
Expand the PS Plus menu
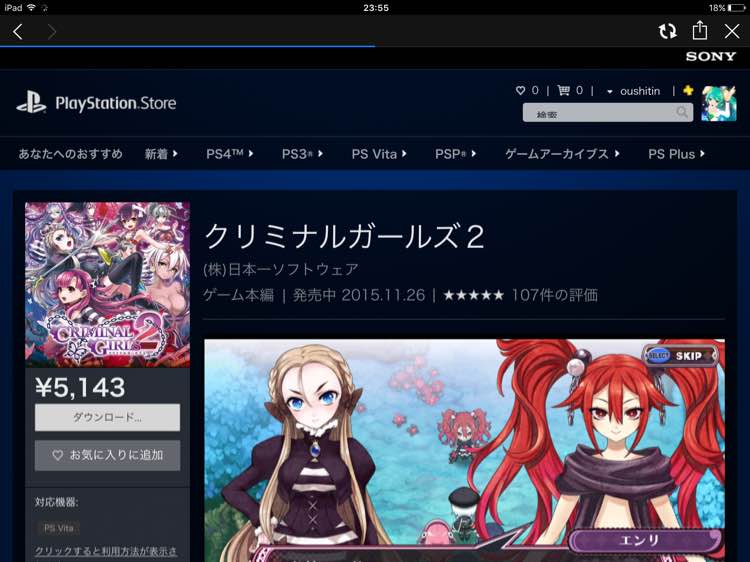pos(676,154)
